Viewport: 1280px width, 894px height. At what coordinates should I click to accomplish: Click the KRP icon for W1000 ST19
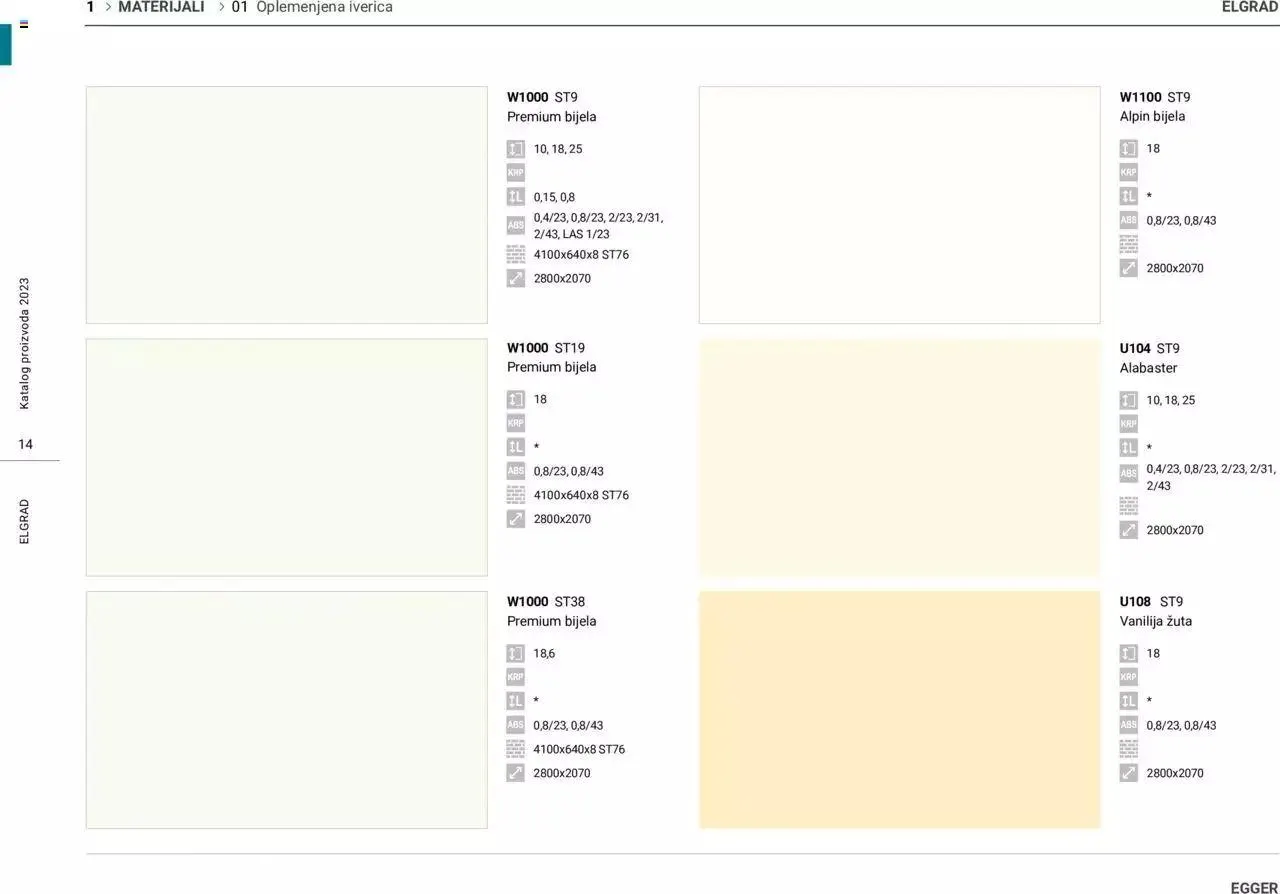pyautogui.click(x=515, y=423)
